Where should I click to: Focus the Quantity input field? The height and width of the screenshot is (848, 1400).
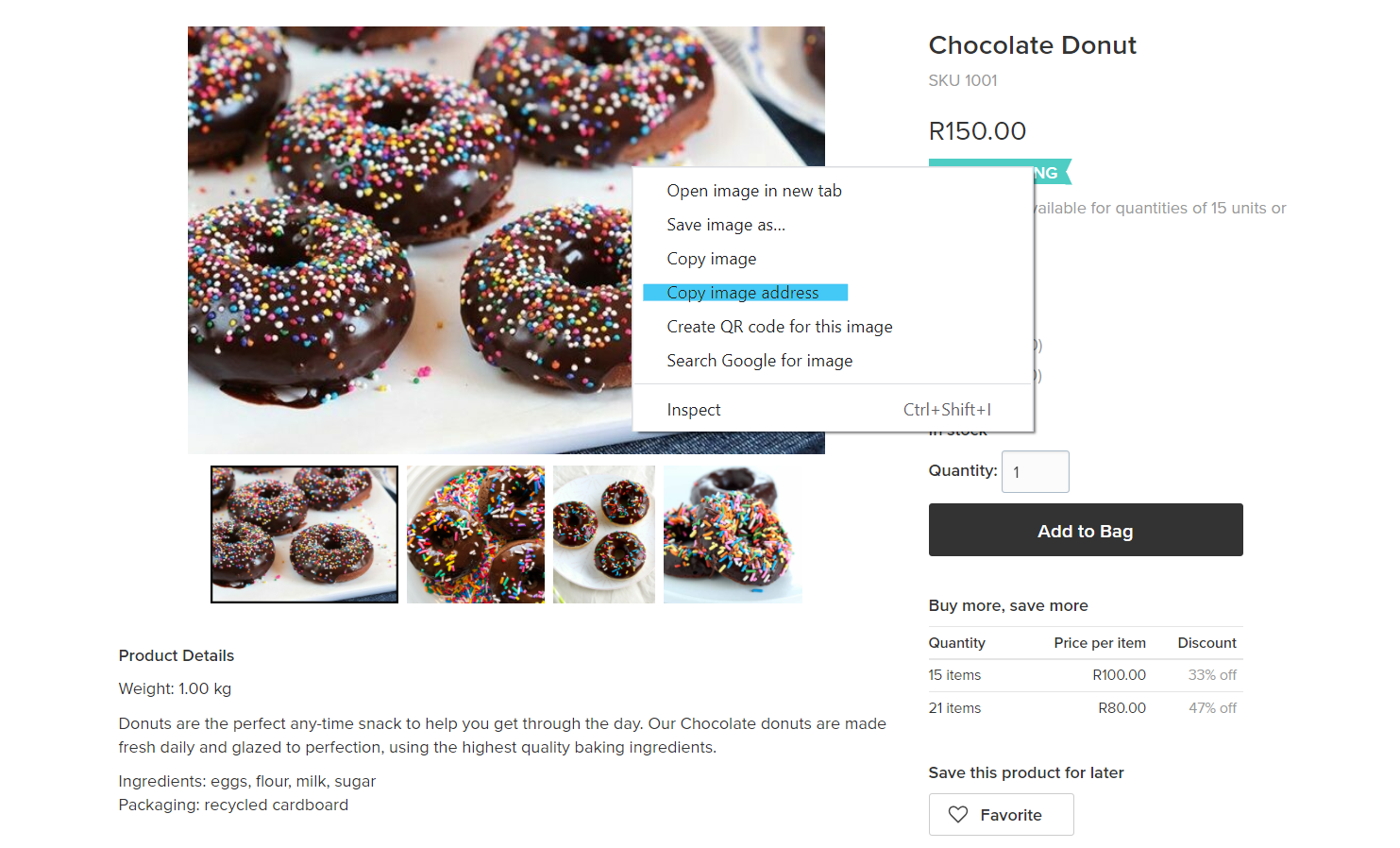(1036, 471)
